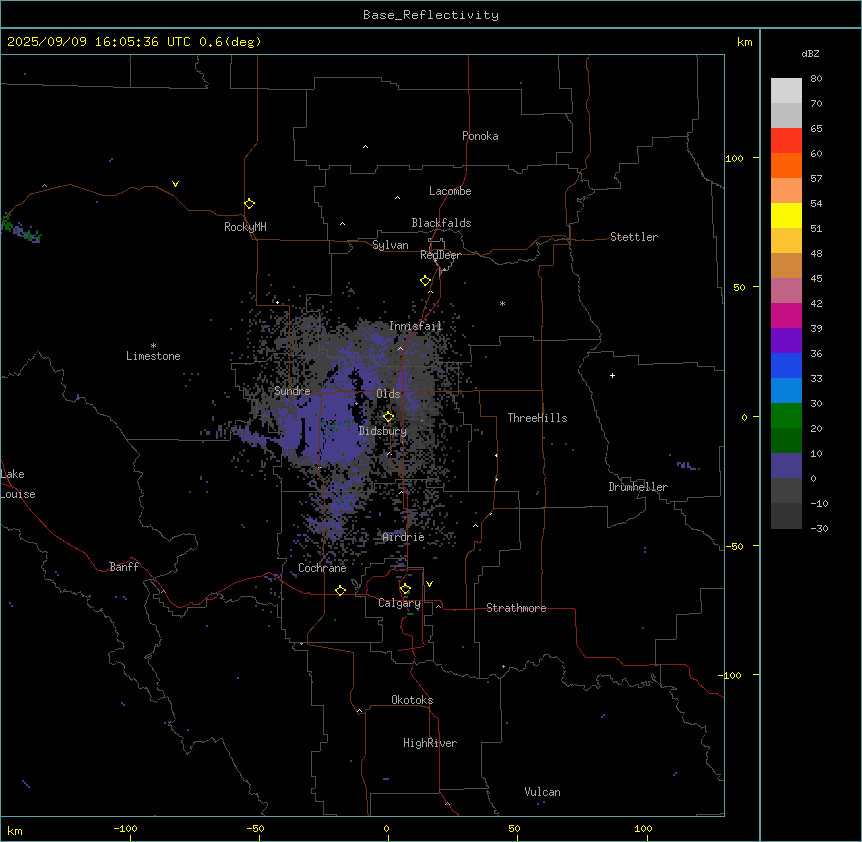Image resolution: width=862 pixels, height=842 pixels.
Task: Click the slate-purple swatch above 0 dBZ
Action: 786,466
